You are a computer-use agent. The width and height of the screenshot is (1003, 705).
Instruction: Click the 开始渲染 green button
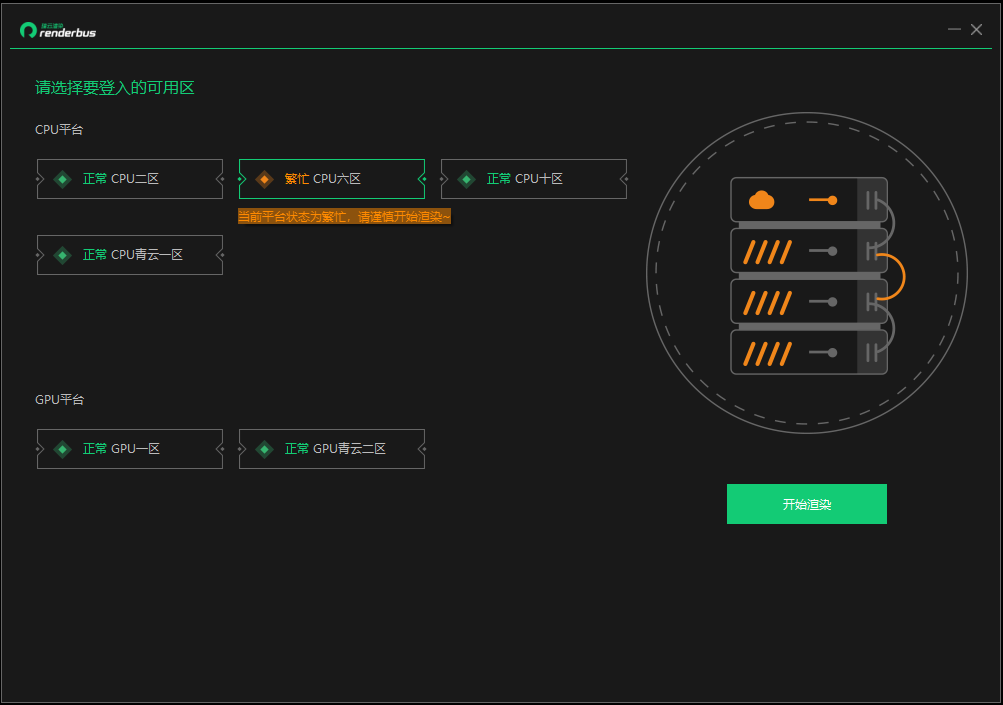(x=806, y=503)
